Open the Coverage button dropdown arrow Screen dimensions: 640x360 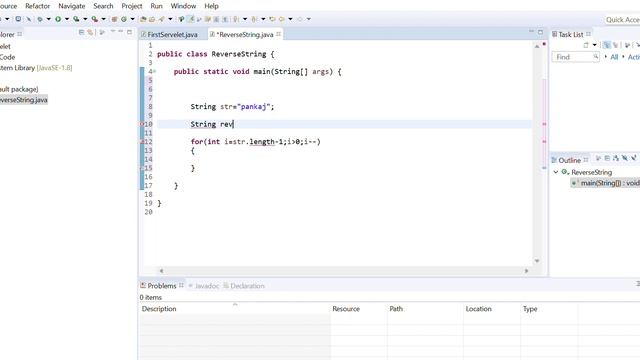click(x=85, y=19)
